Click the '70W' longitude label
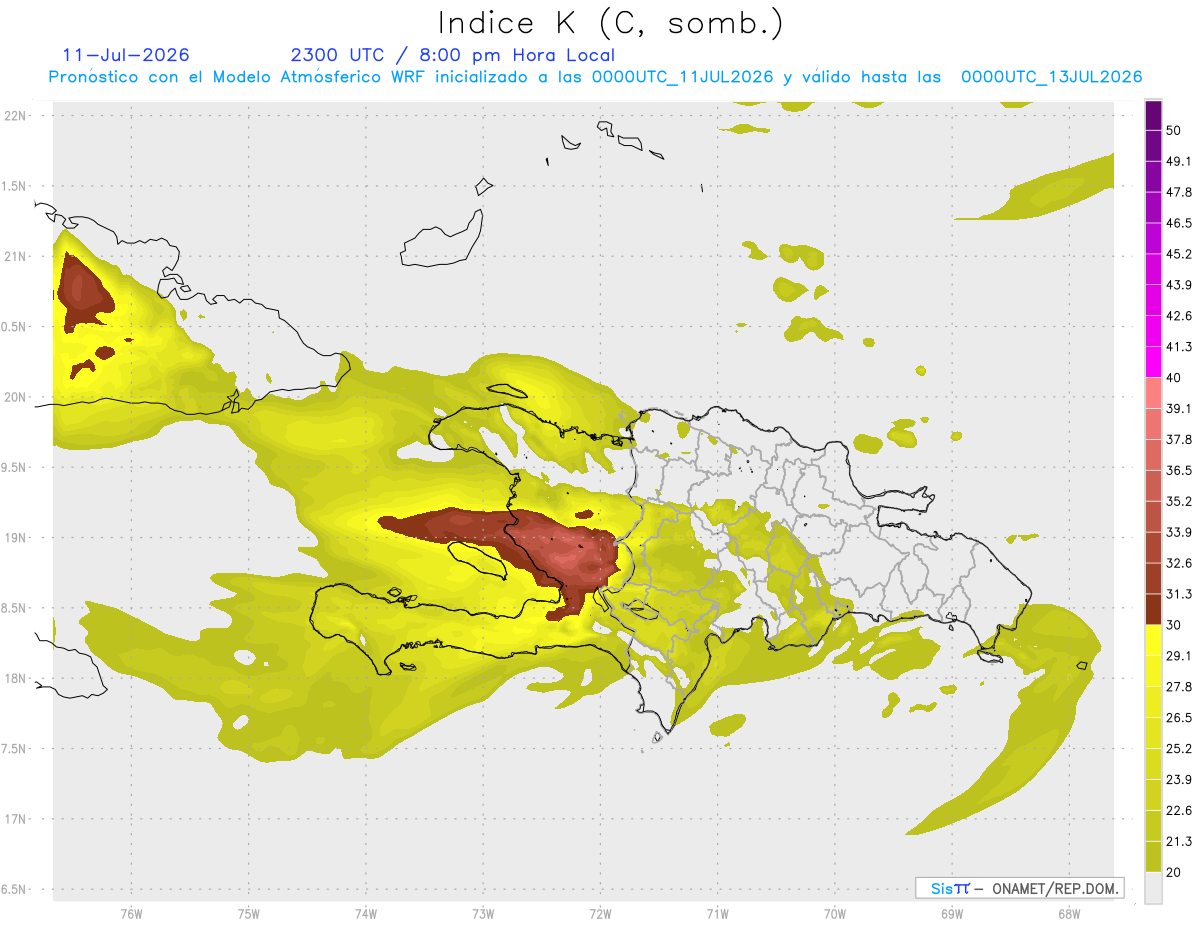Image resolution: width=1200 pixels, height=927 pixels. 835,914
